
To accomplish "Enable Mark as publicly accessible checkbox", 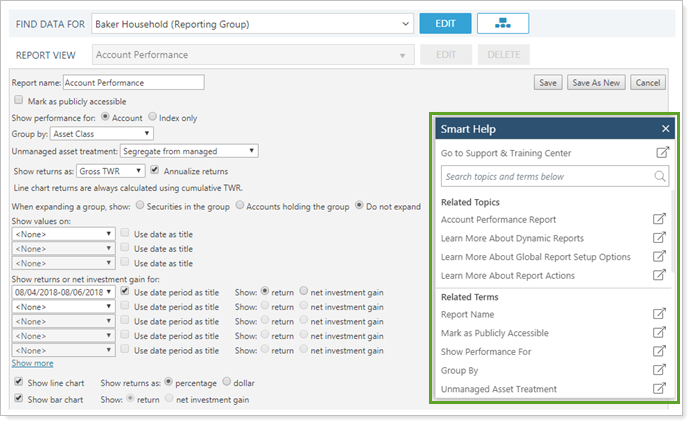I will pos(20,100).
